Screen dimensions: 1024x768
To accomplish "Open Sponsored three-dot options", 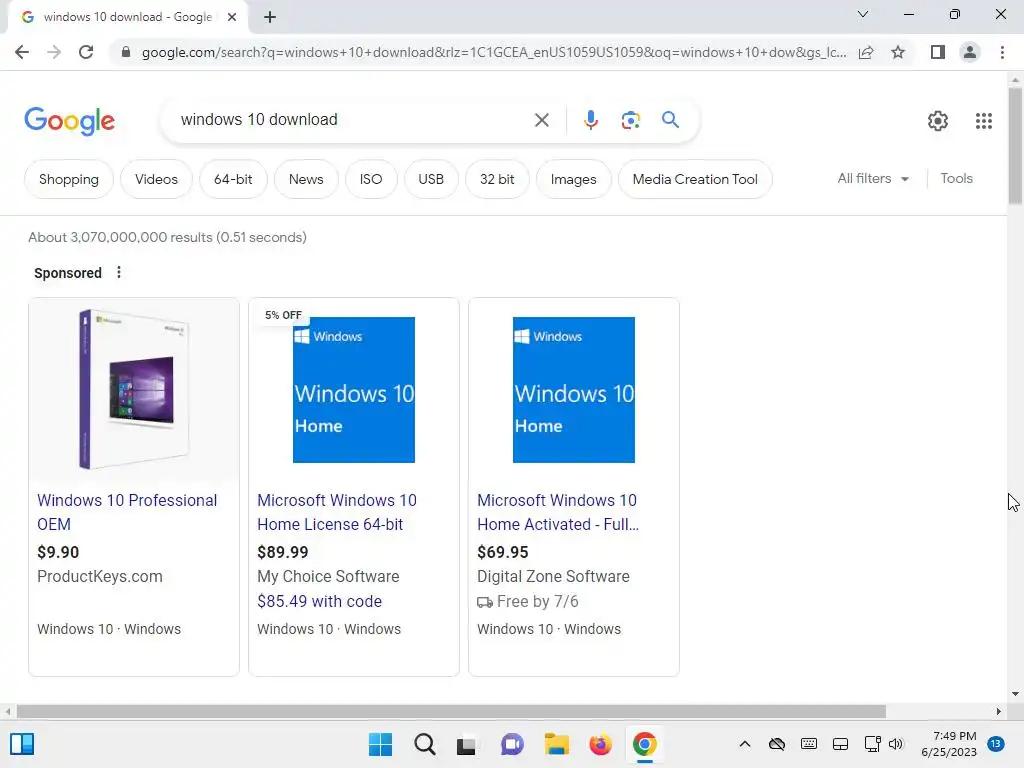I will tap(119, 272).
